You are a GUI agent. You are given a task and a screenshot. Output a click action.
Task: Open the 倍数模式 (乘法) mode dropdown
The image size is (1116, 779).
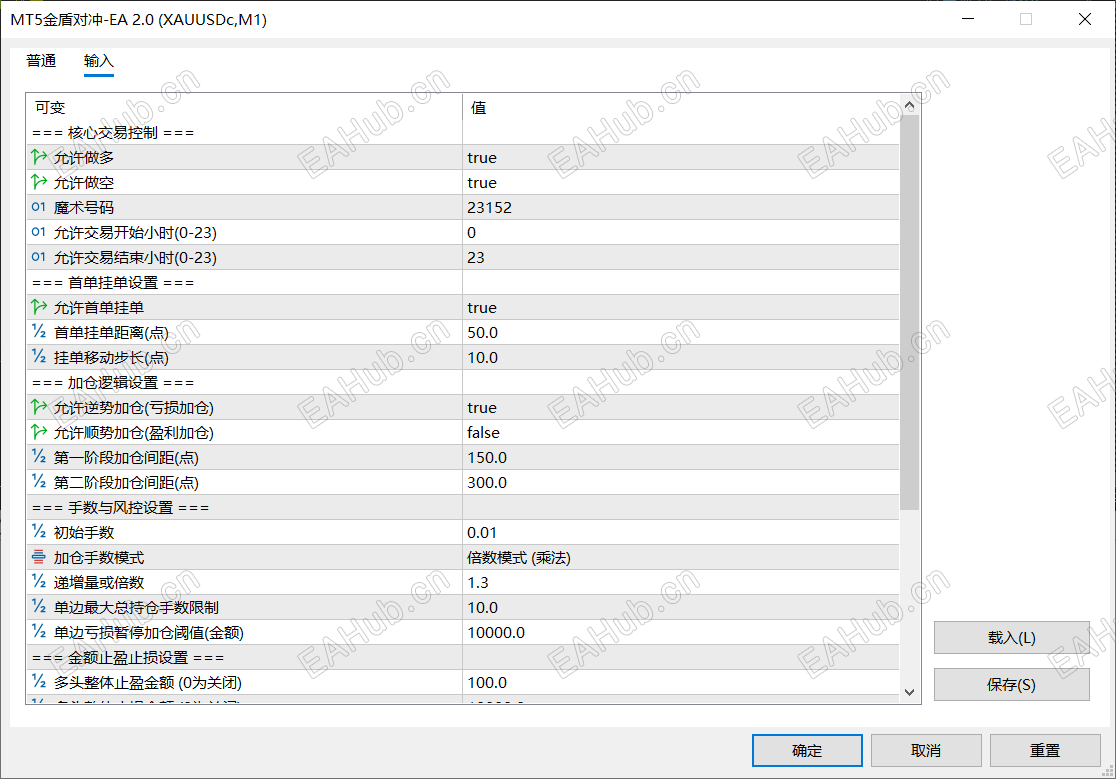680,558
